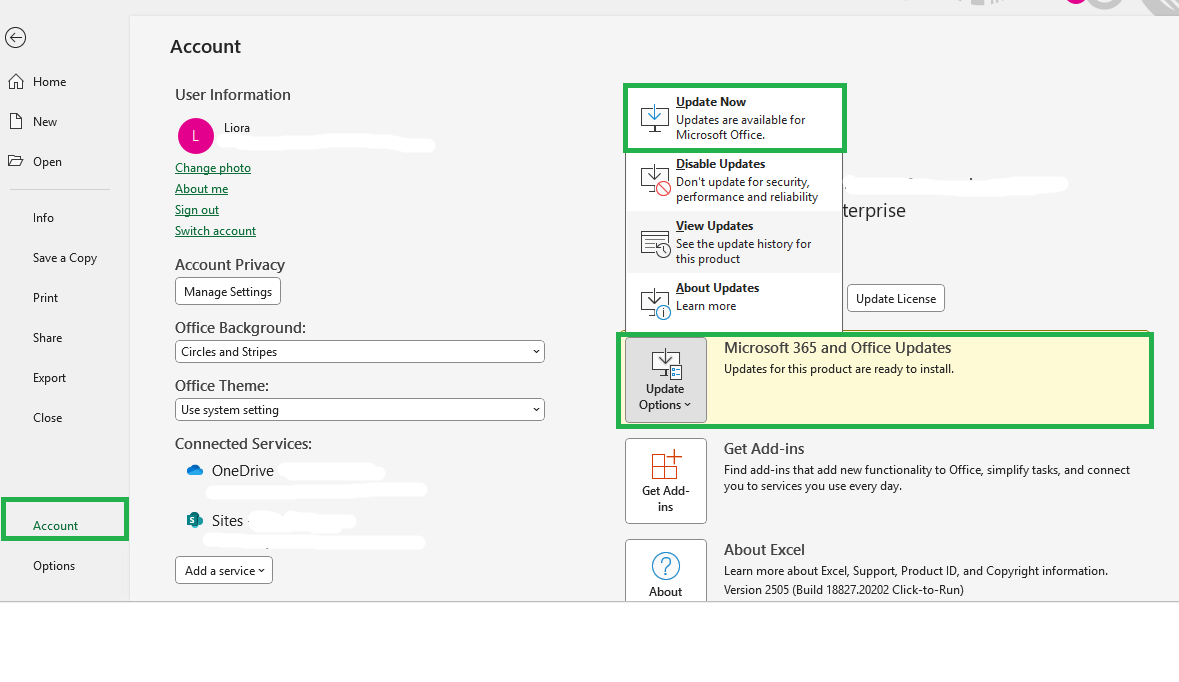This screenshot has height=682, width=1179.
Task: Click the back arrow icon
Action: click(x=16, y=38)
